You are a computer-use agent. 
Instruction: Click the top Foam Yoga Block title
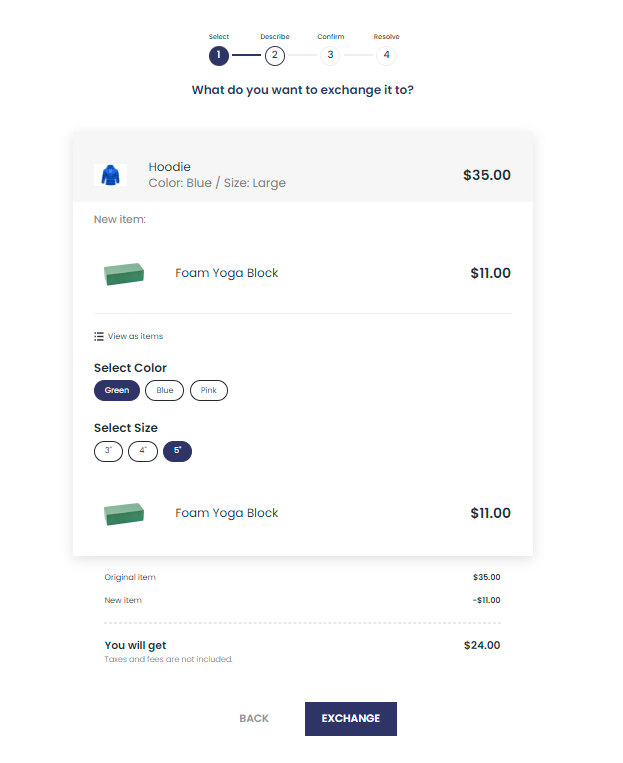227,273
